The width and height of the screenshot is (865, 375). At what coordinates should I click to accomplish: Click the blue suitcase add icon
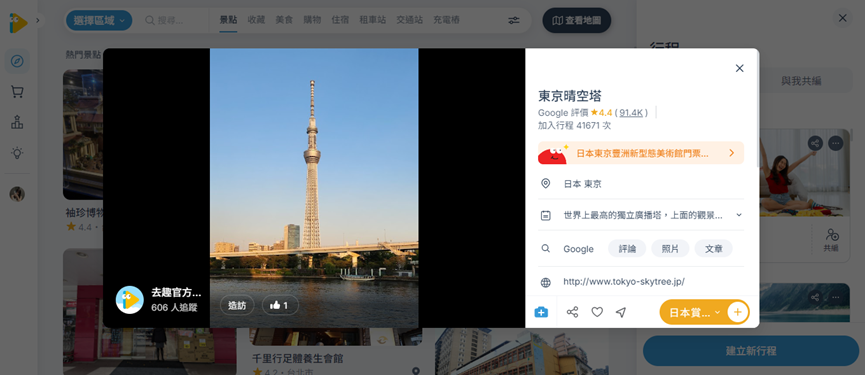click(541, 312)
